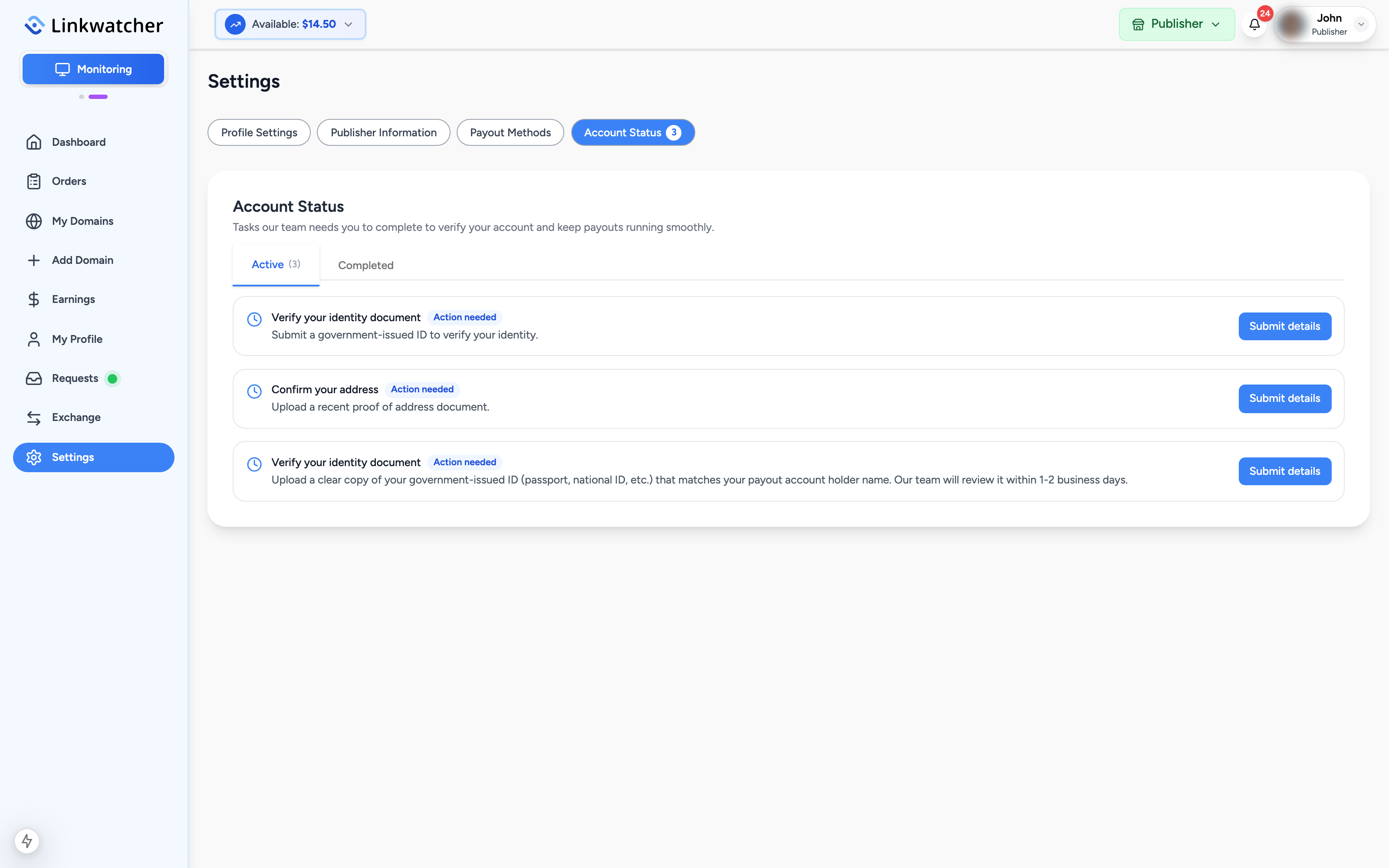Click the Requests inbox icon

(x=34, y=378)
